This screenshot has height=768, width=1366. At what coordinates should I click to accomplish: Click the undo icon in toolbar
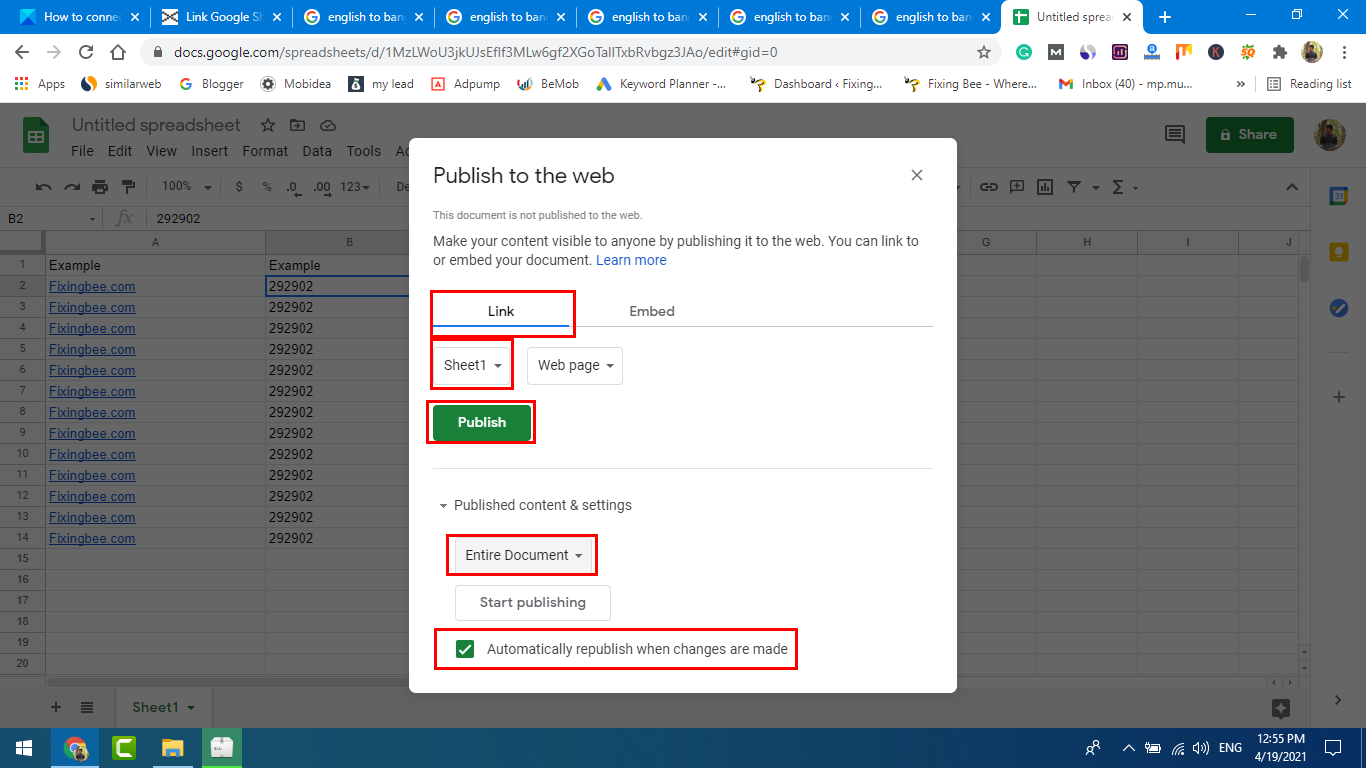43,187
